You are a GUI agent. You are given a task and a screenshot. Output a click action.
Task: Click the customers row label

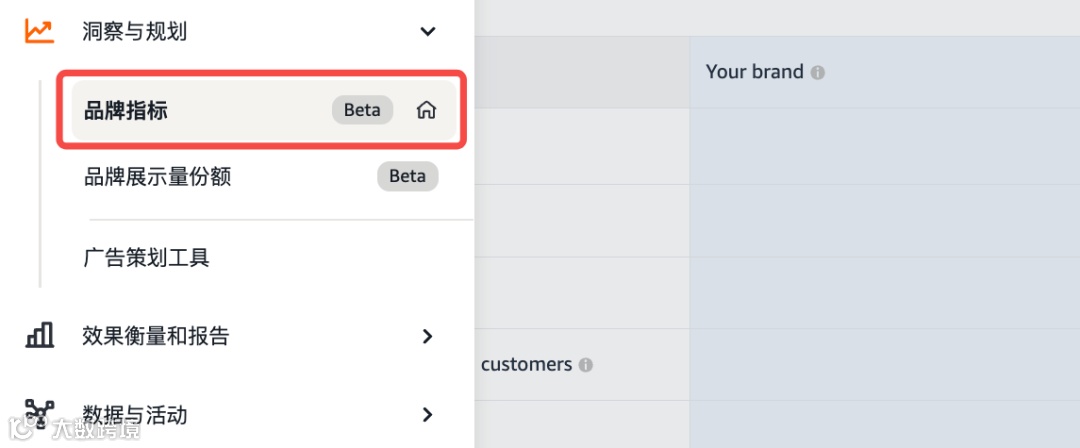526,365
